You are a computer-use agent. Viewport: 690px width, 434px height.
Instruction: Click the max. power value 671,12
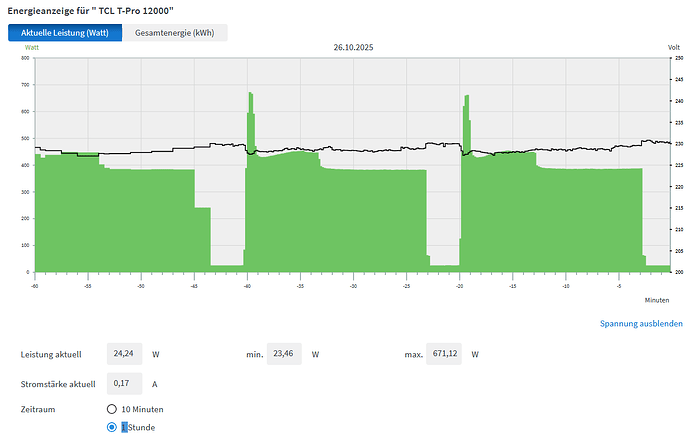[x=443, y=354]
